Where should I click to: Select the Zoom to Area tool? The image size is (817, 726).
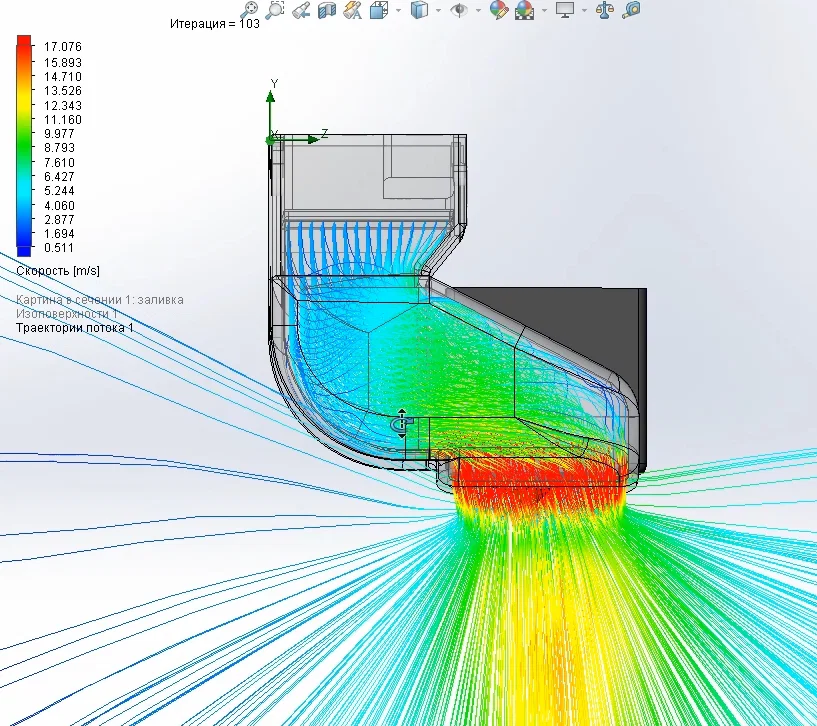275,9
